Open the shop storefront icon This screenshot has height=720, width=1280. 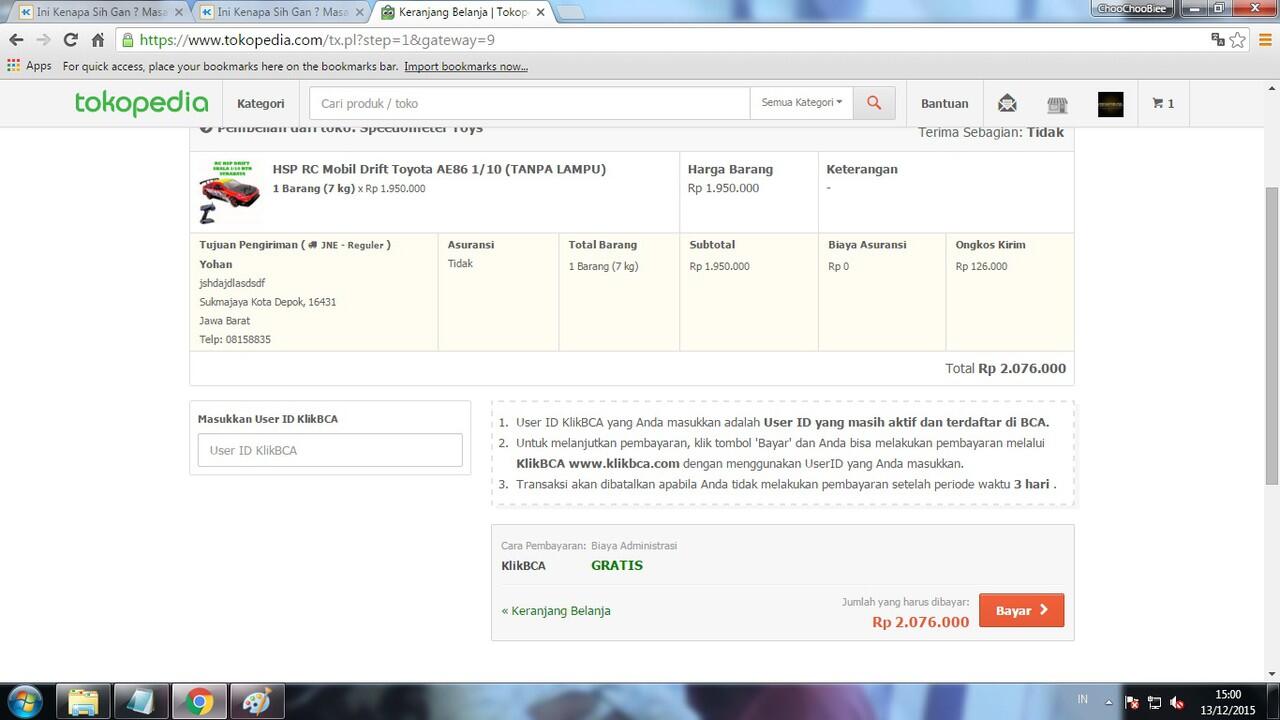[x=1057, y=104]
